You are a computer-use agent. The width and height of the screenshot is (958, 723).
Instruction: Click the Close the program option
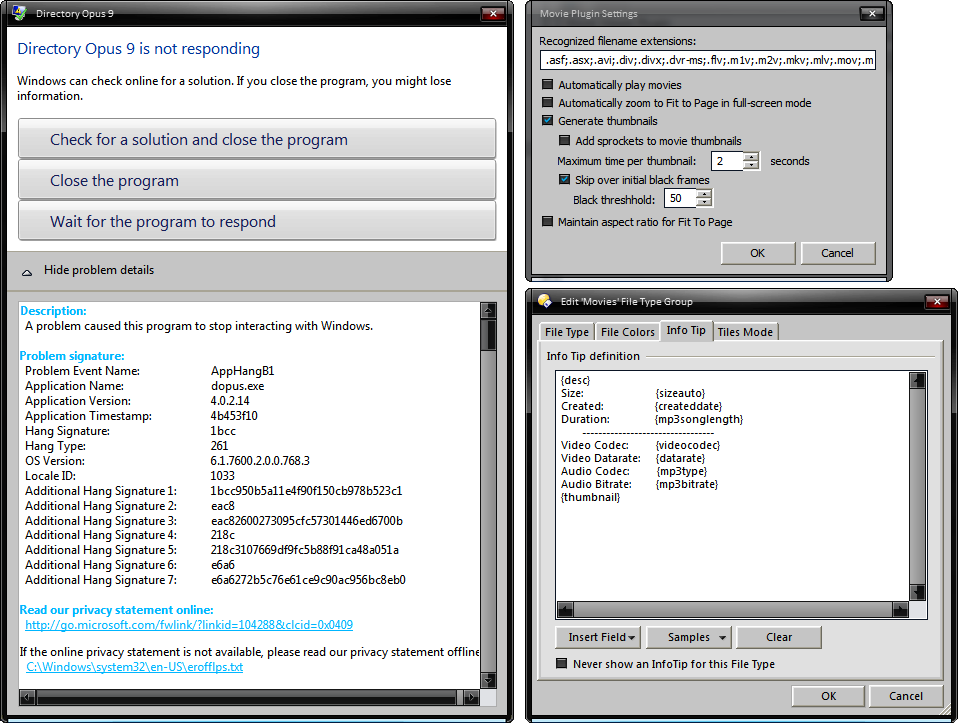[257, 180]
